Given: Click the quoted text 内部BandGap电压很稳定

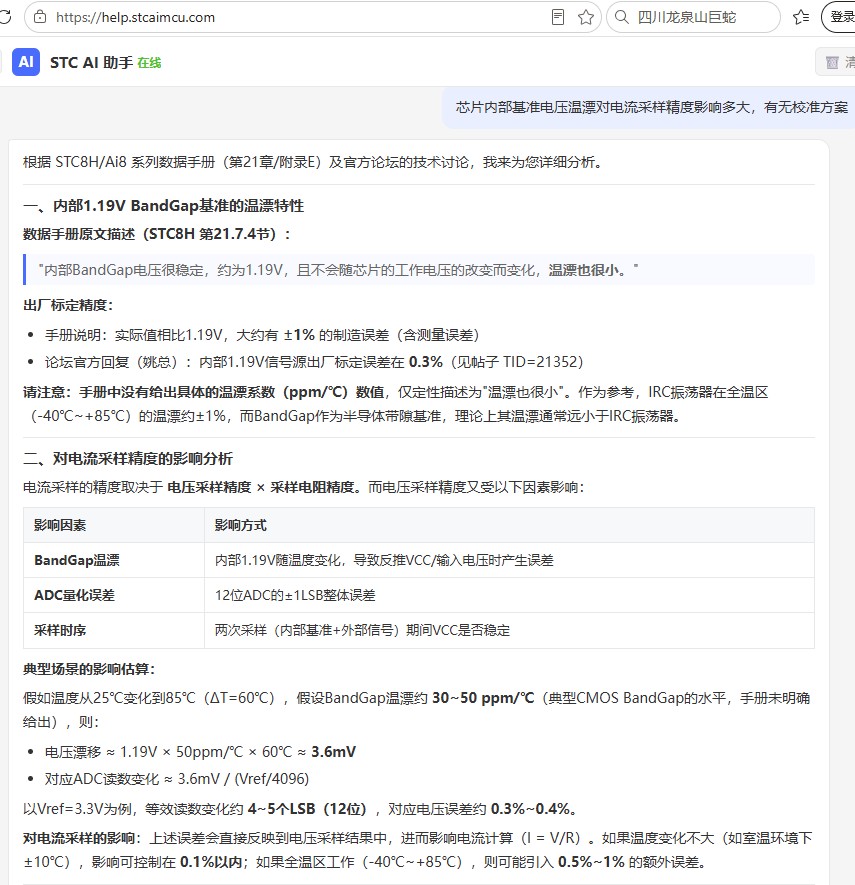Looking at the screenshot, I should pyautogui.click(x=339, y=270).
